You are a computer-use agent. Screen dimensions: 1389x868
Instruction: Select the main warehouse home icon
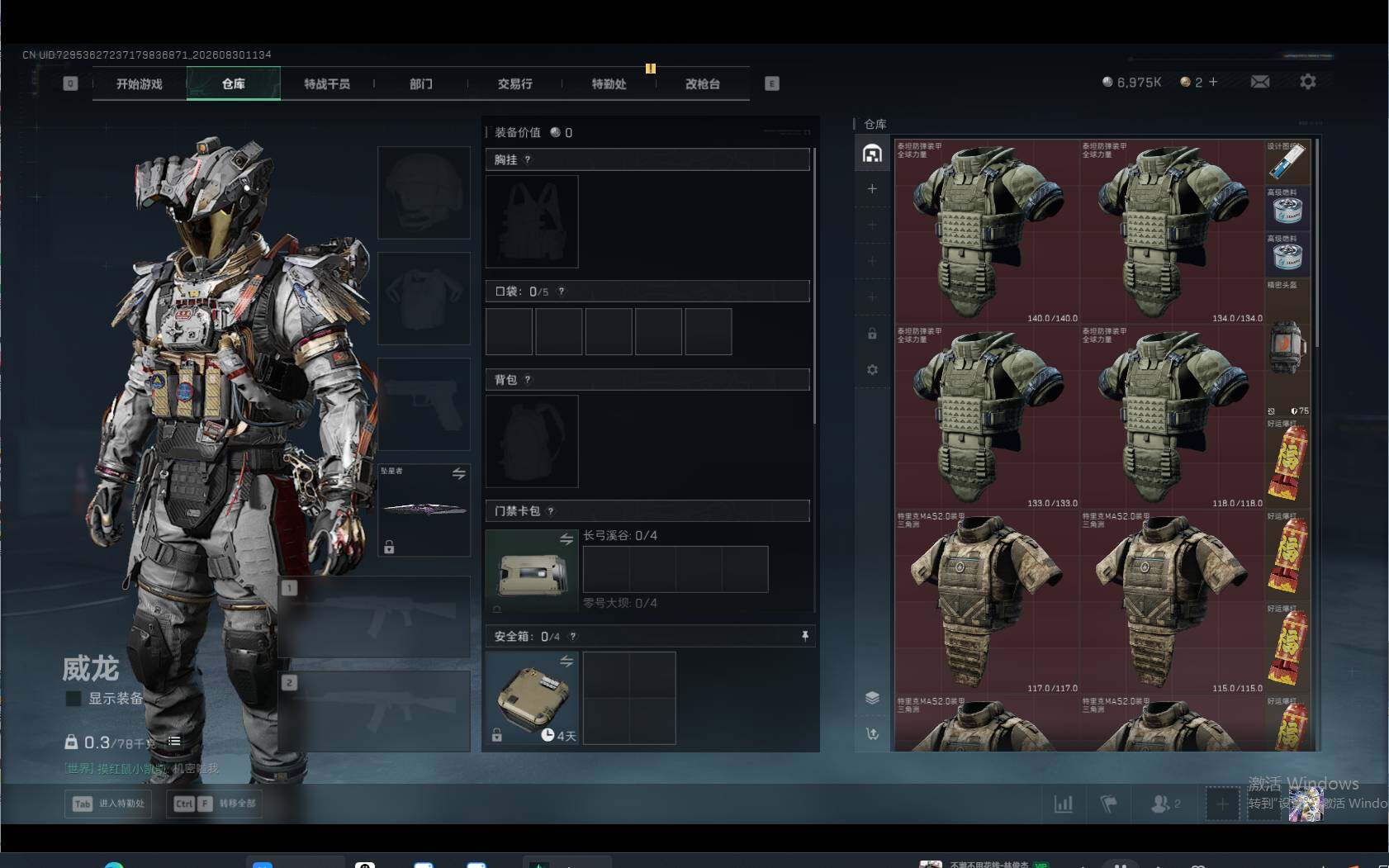coord(872,154)
